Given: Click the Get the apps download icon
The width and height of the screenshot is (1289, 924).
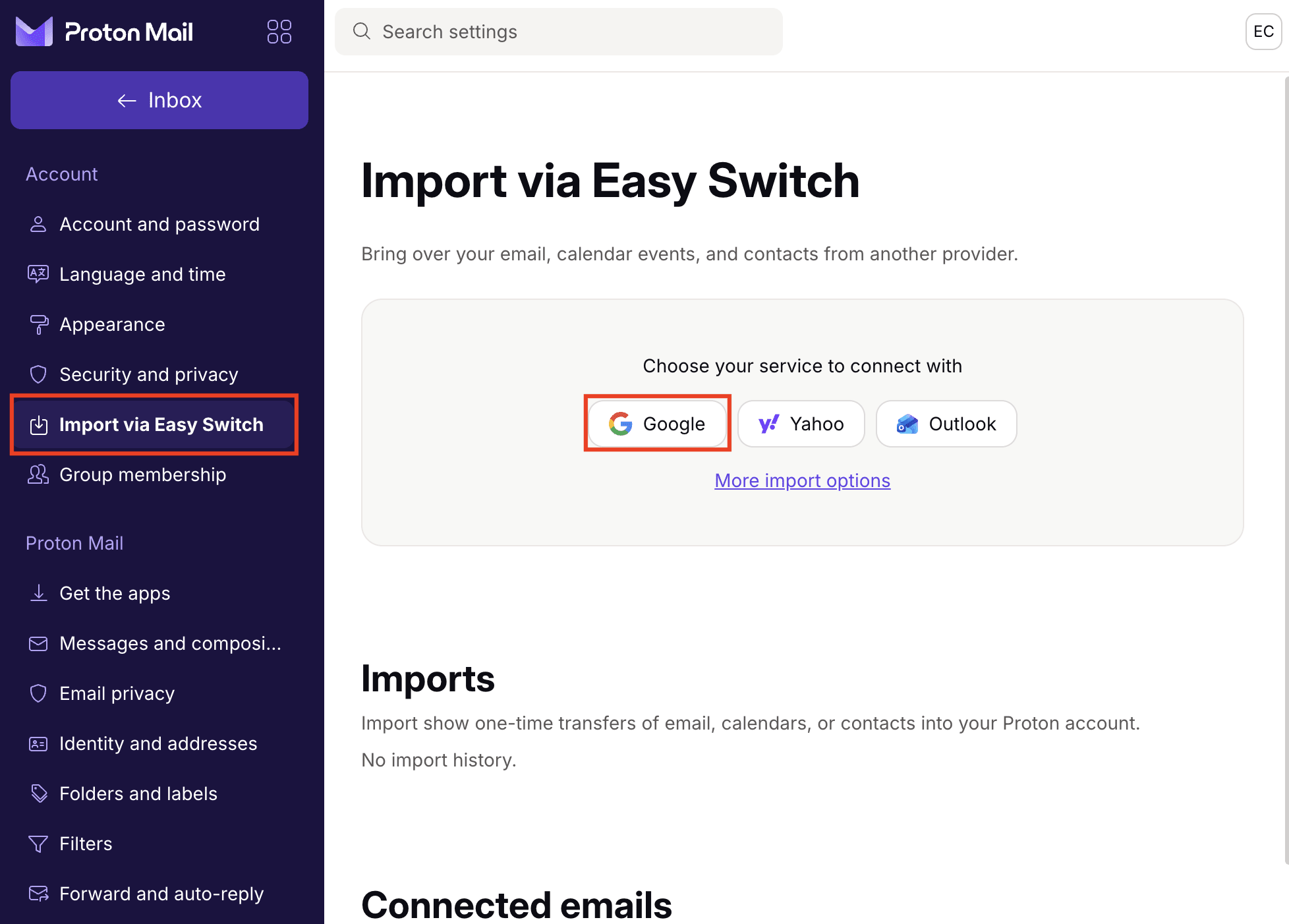Looking at the screenshot, I should pyautogui.click(x=38, y=593).
